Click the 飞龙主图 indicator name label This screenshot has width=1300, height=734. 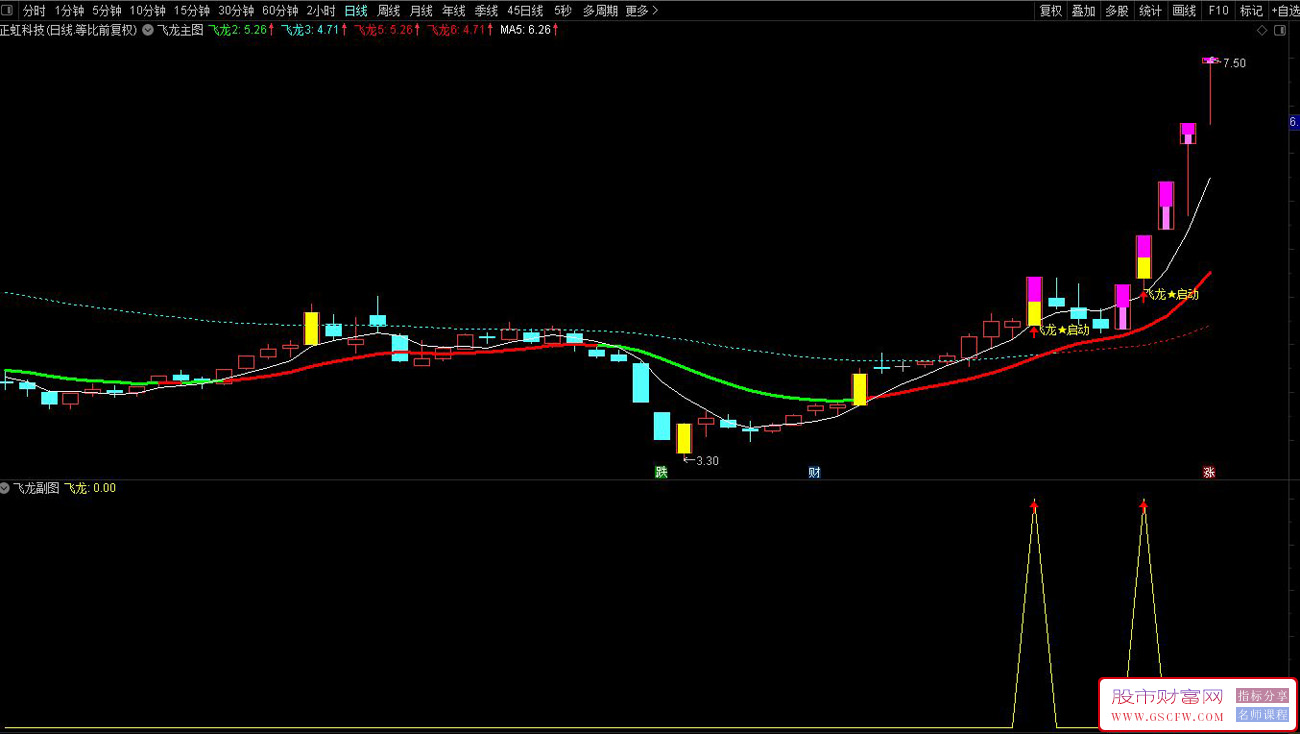pyautogui.click(x=180, y=30)
